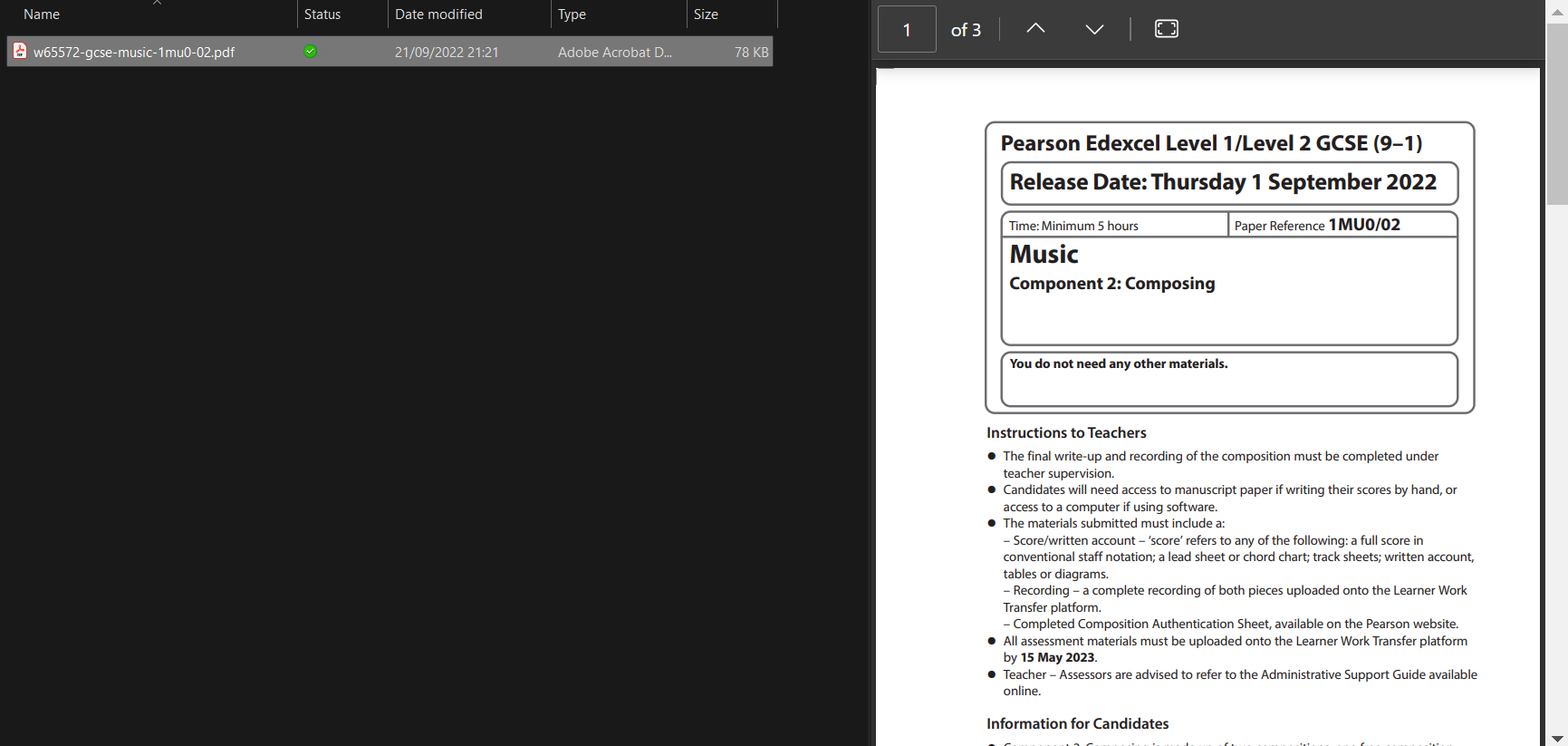Go to next page with down arrow

pos(1094,29)
